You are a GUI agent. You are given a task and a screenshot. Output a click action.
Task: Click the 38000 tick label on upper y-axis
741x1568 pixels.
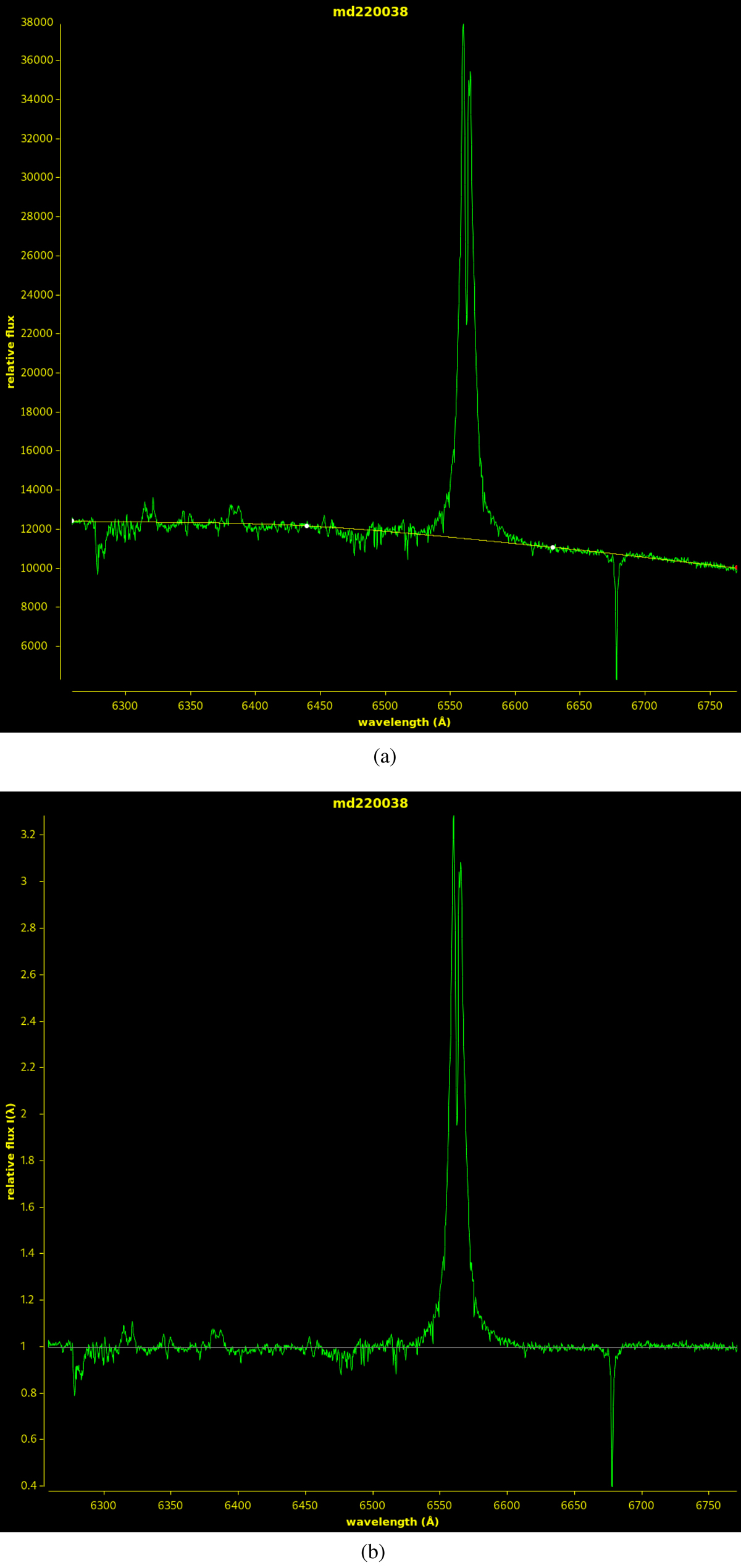(x=37, y=22)
